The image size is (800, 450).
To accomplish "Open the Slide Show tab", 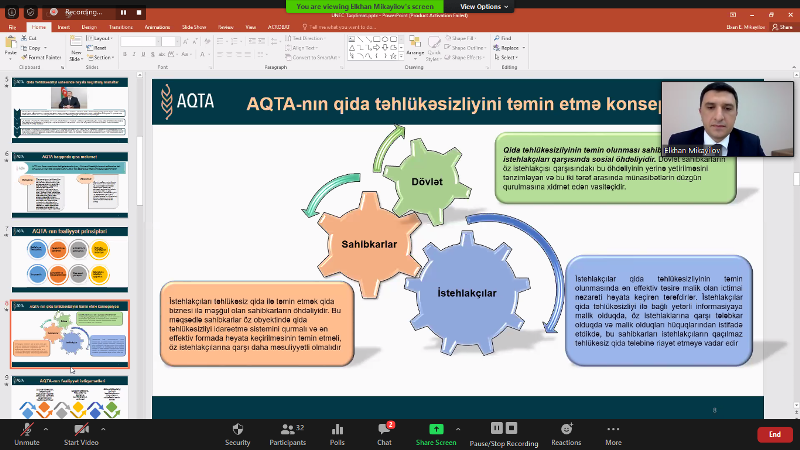I will [x=194, y=27].
